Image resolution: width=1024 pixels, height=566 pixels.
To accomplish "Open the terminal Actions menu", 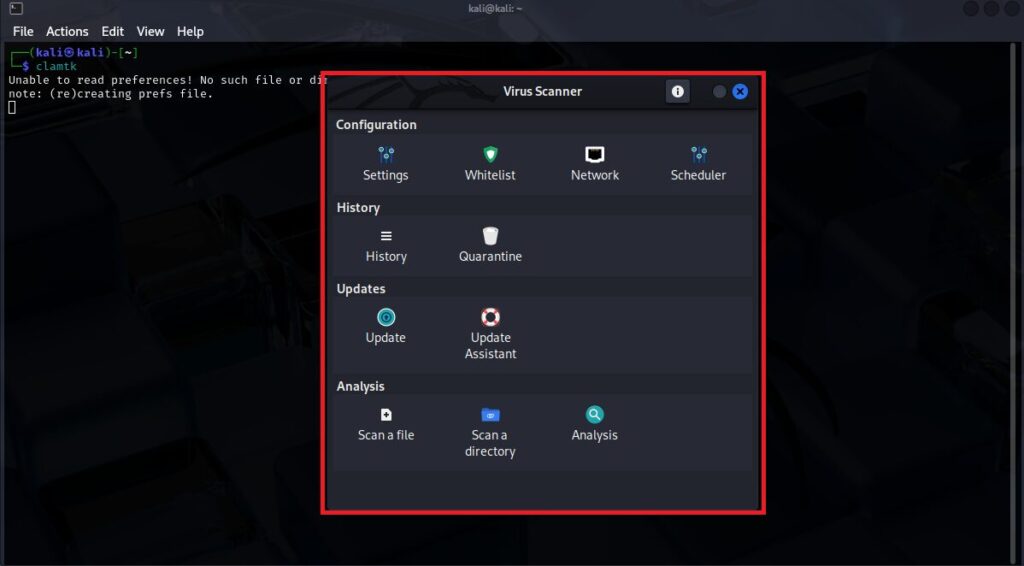I will pos(67,32).
